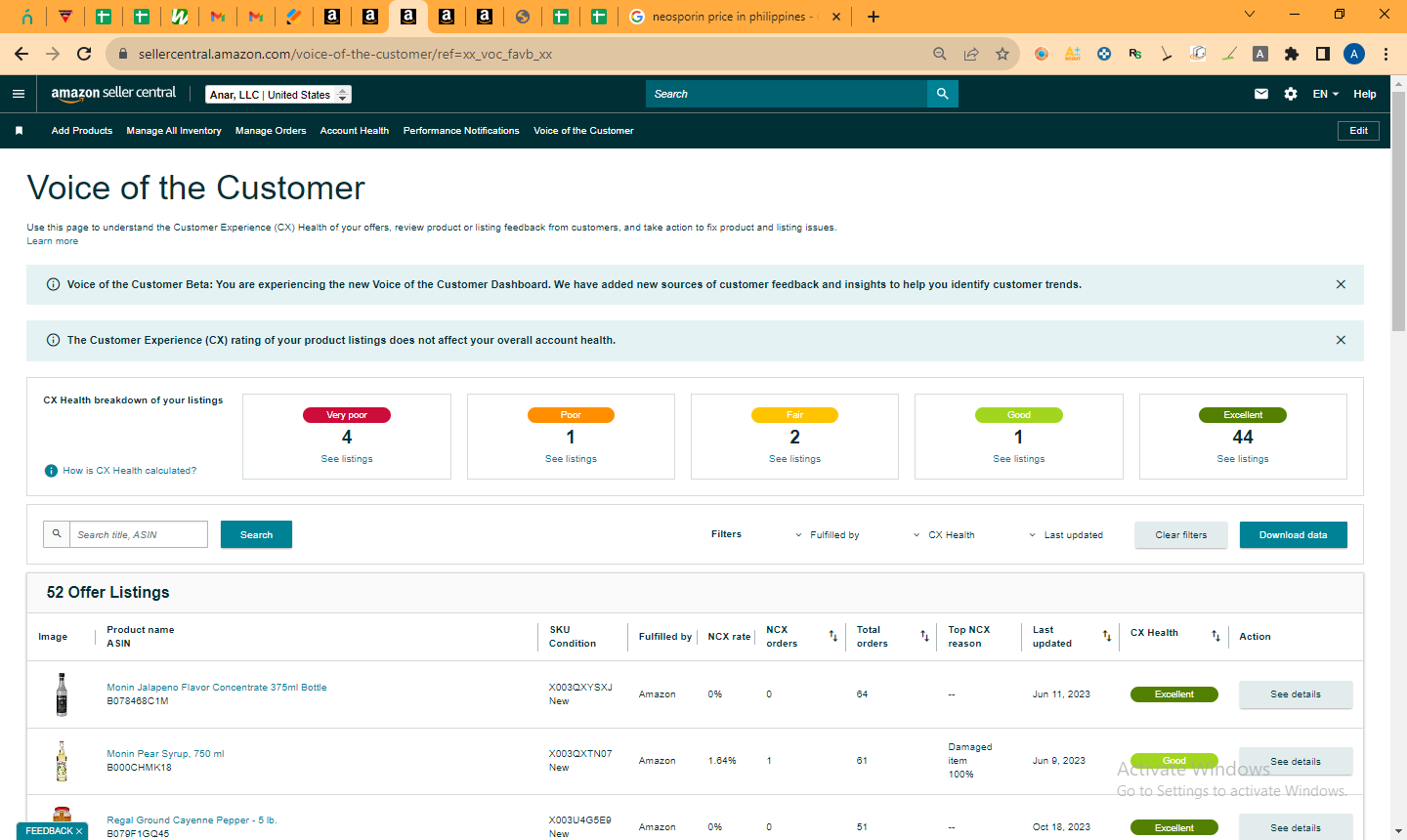The height and width of the screenshot is (840, 1407).
Task: Expand the CX Health filter
Action: click(x=944, y=535)
